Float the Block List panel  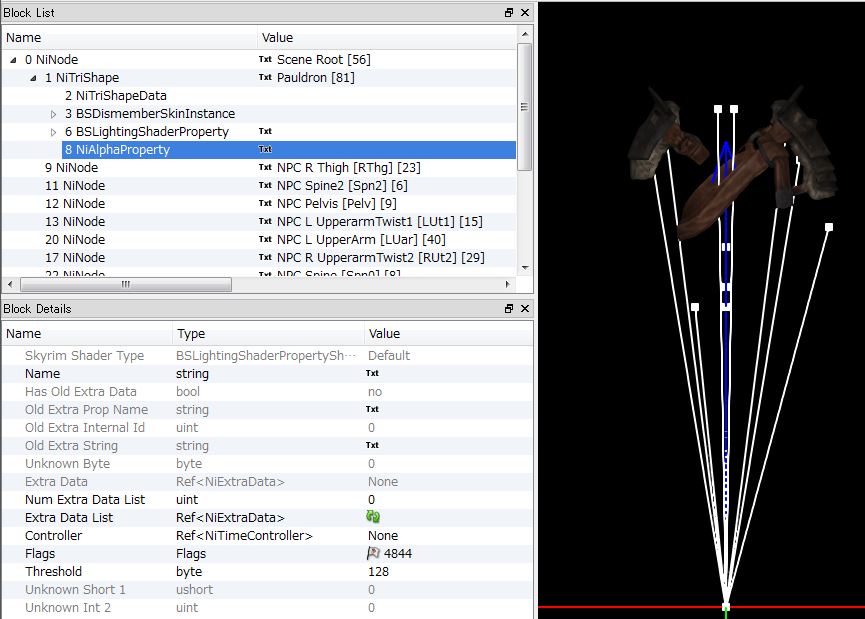pyautogui.click(x=509, y=13)
